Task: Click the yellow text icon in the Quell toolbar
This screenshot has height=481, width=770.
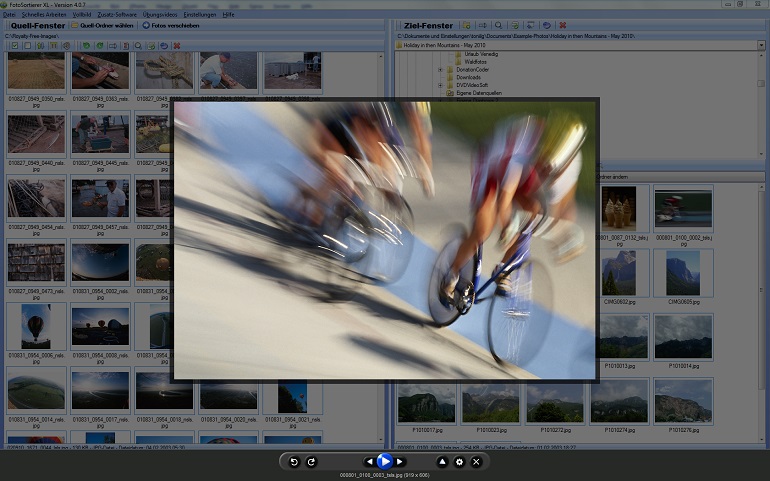Action: coord(54,46)
